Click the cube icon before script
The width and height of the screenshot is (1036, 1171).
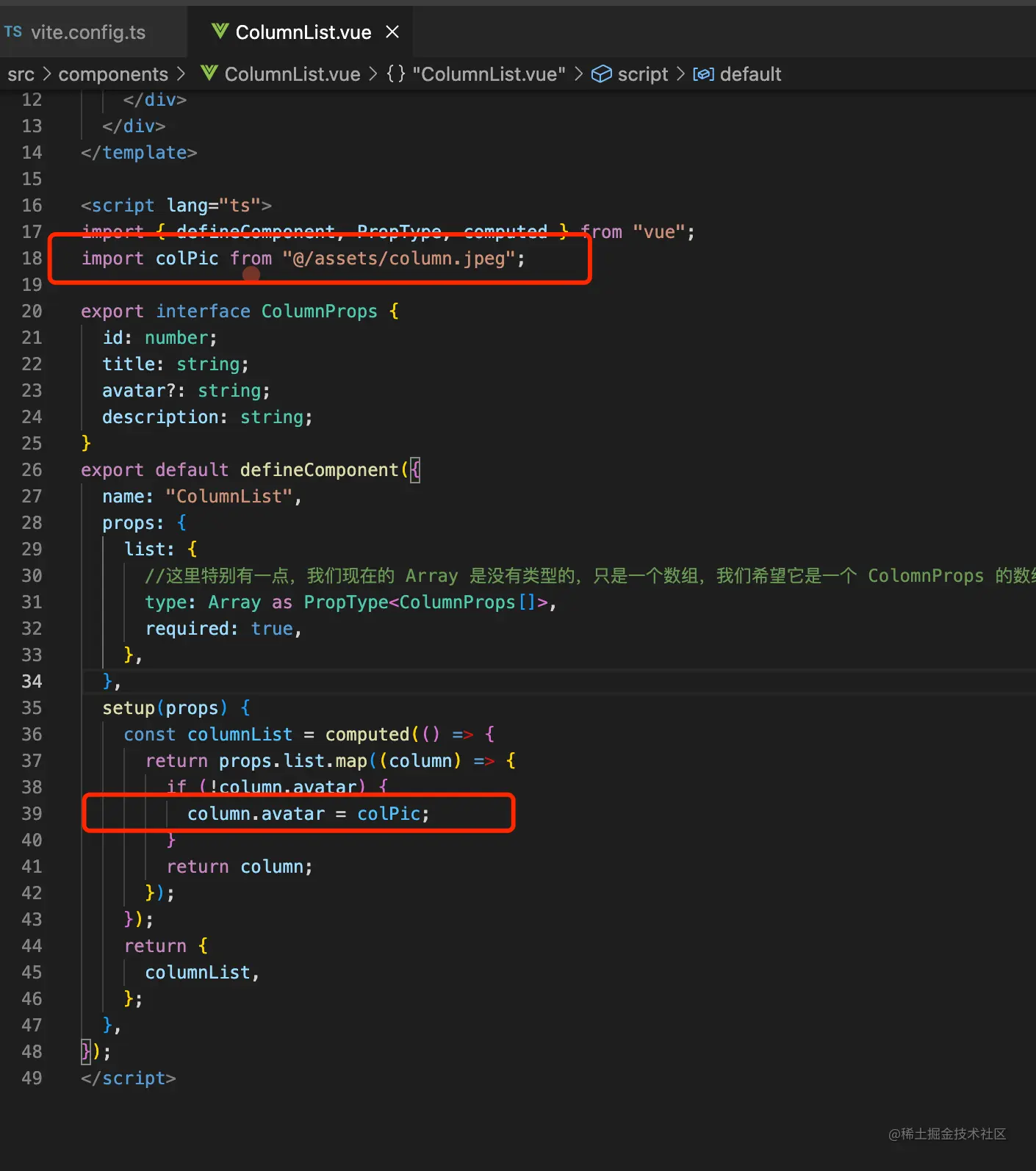pyautogui.click(x=602, y=74)
